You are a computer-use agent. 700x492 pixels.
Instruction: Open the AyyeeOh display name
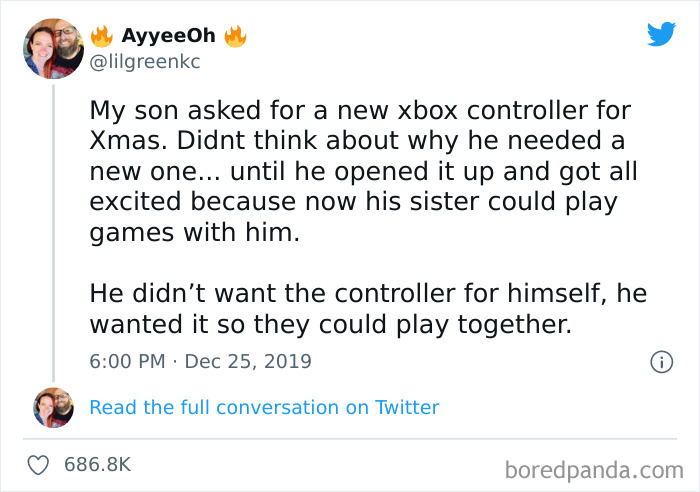pyautogui.click(x=167, y=37)
